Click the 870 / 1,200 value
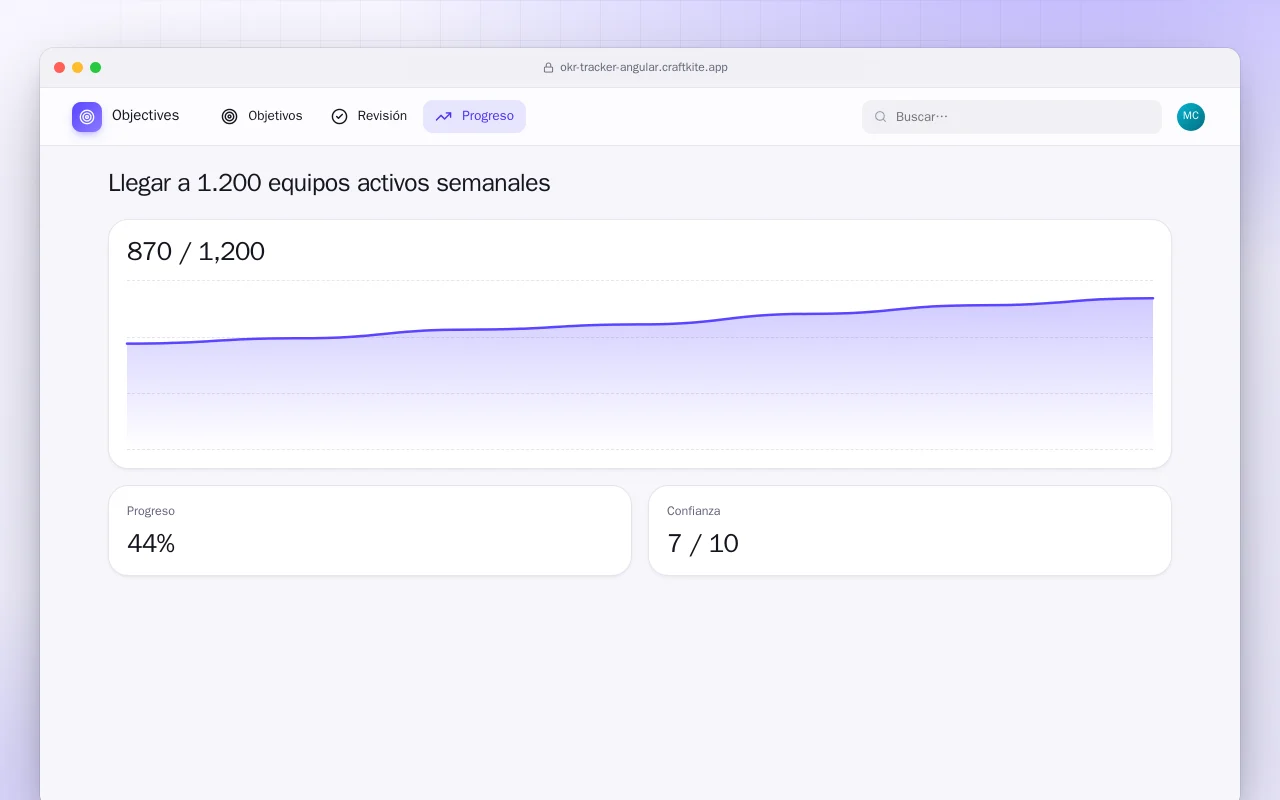 click(196, 251)
